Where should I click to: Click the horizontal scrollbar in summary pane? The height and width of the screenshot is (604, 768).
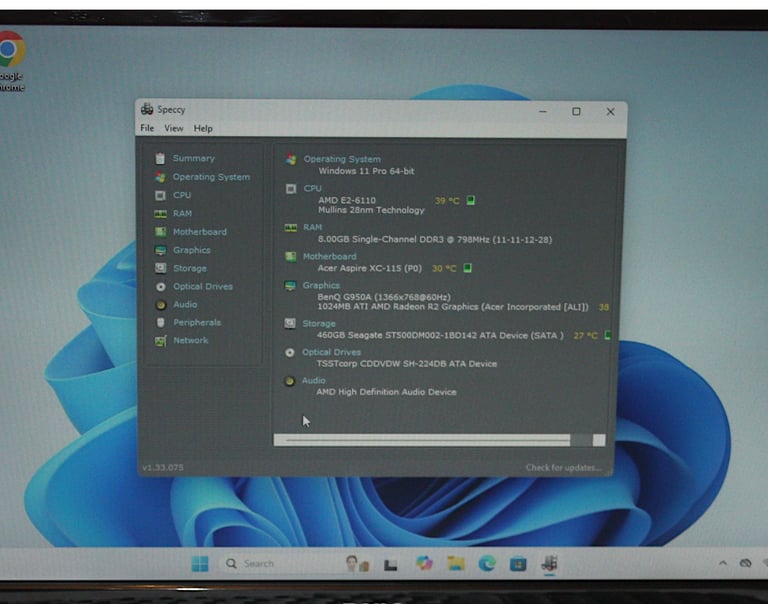439,440
